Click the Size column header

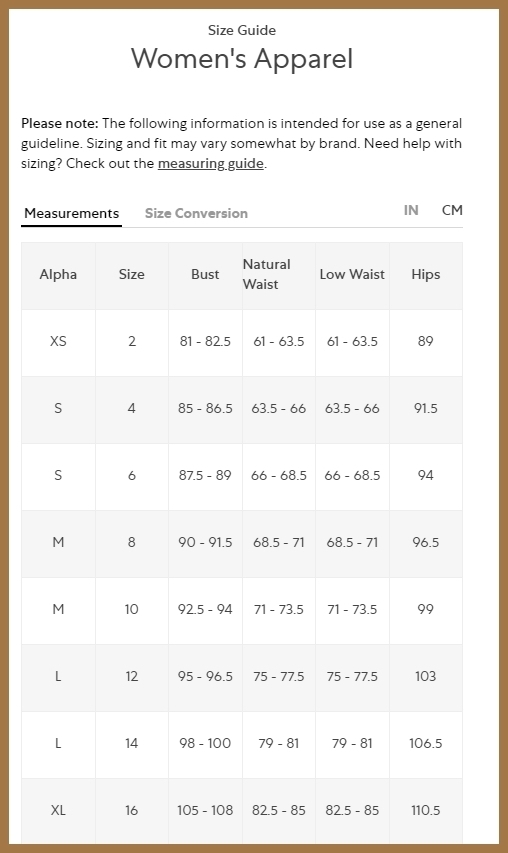click(132, 274)
